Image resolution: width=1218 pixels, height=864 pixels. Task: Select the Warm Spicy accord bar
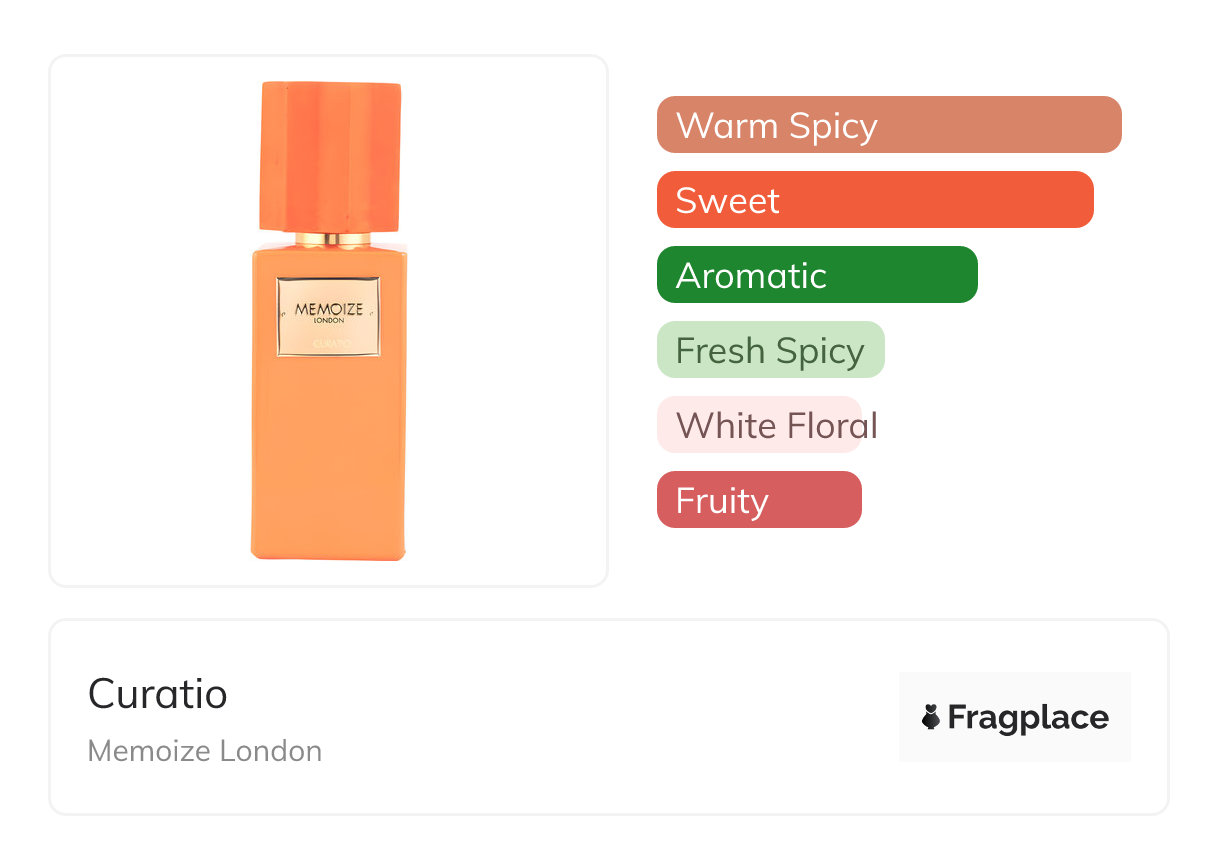pos(888,125)
